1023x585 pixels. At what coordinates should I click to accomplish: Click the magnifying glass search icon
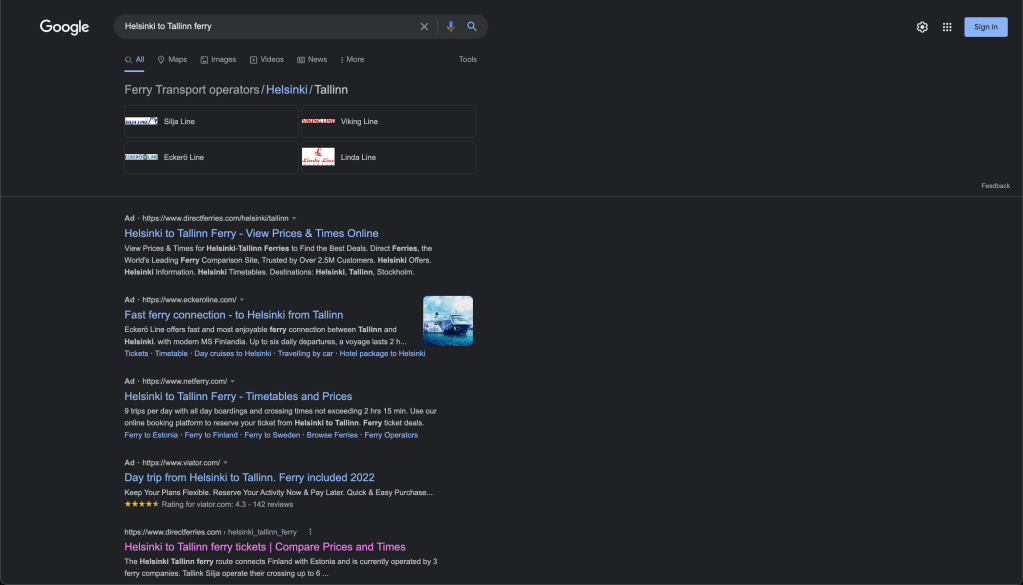pos(472,27)
